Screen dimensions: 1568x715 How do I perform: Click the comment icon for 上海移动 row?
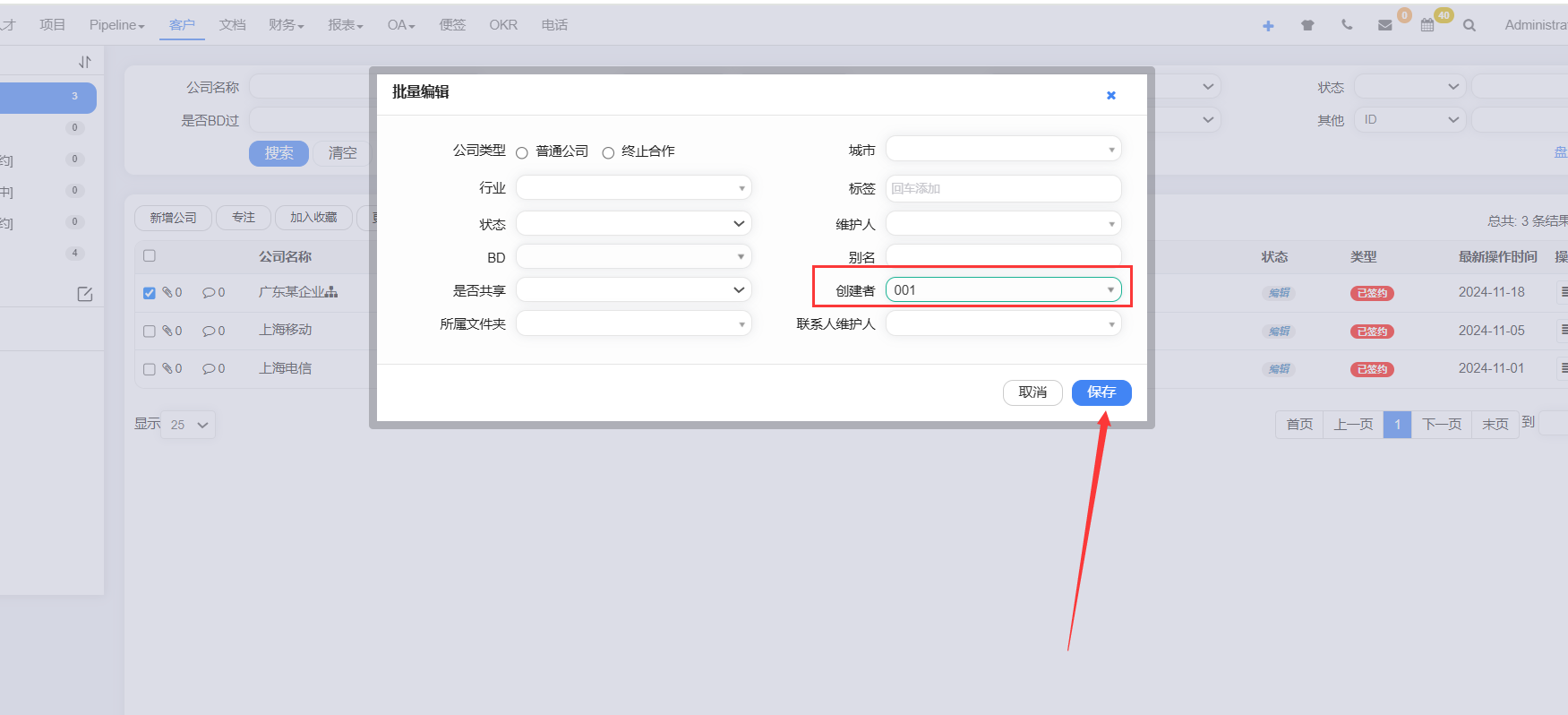tap(209, 331)
